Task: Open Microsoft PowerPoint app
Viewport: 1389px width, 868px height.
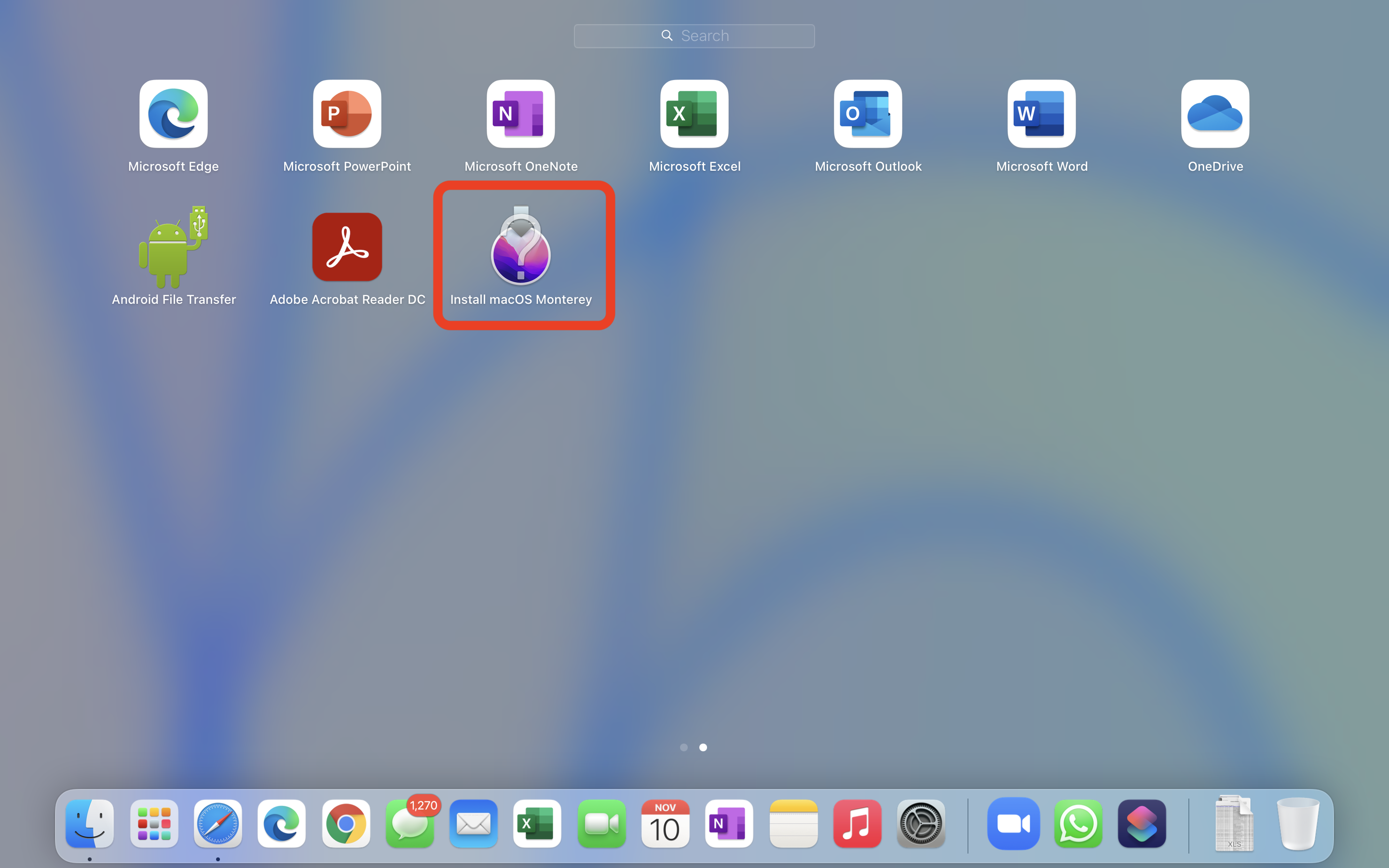Action: [347, 114]
